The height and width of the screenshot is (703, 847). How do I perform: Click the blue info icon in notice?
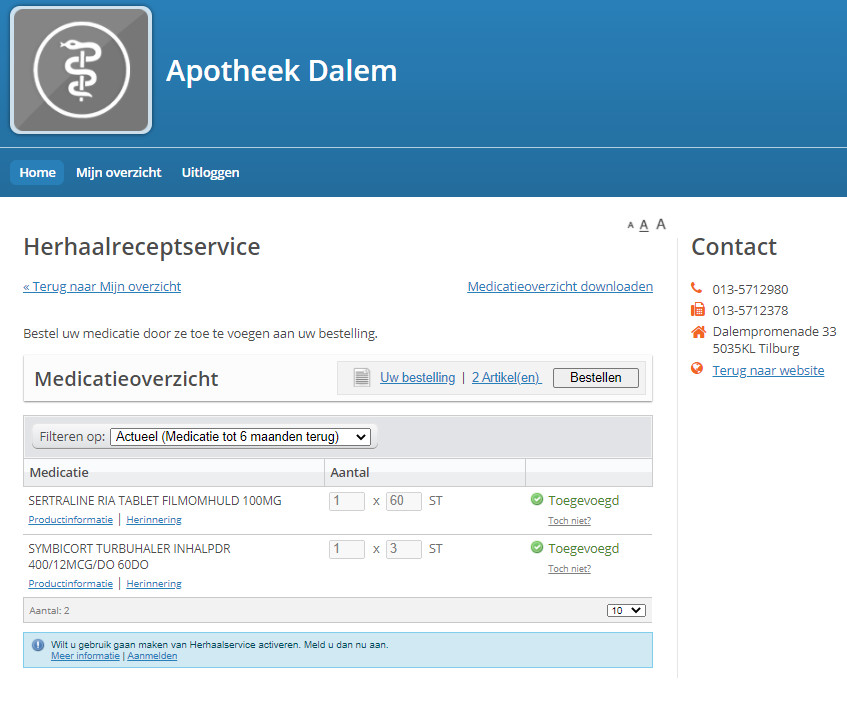pos(38,645)
